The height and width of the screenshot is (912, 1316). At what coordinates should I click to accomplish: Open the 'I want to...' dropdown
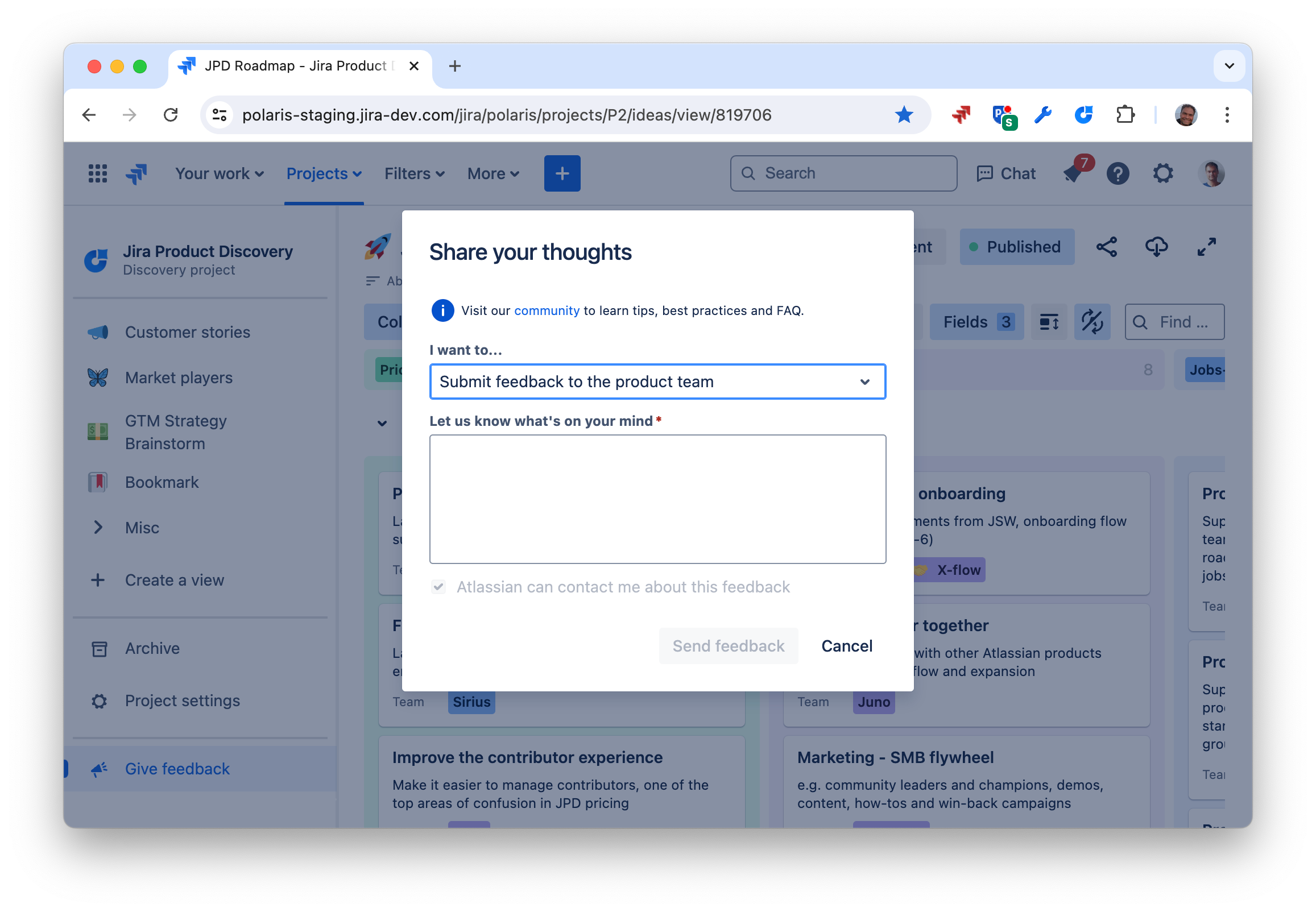(657, 381)
